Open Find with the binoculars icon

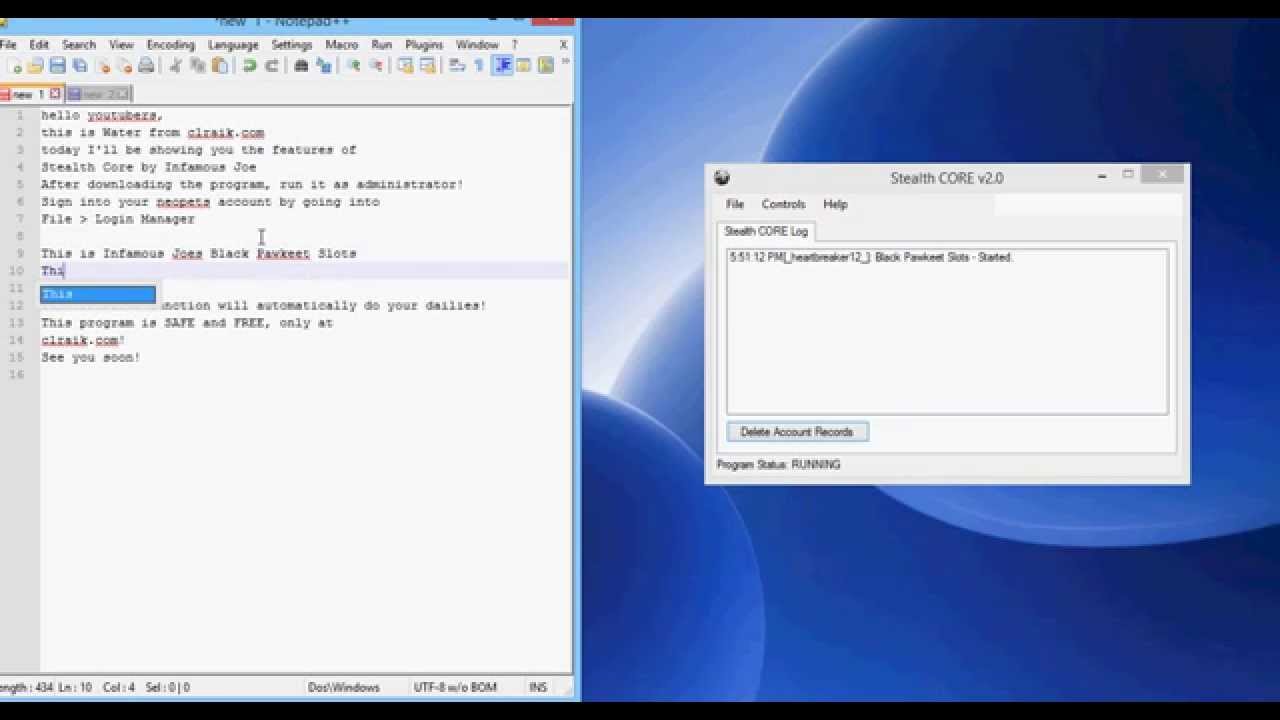(301, 66)
